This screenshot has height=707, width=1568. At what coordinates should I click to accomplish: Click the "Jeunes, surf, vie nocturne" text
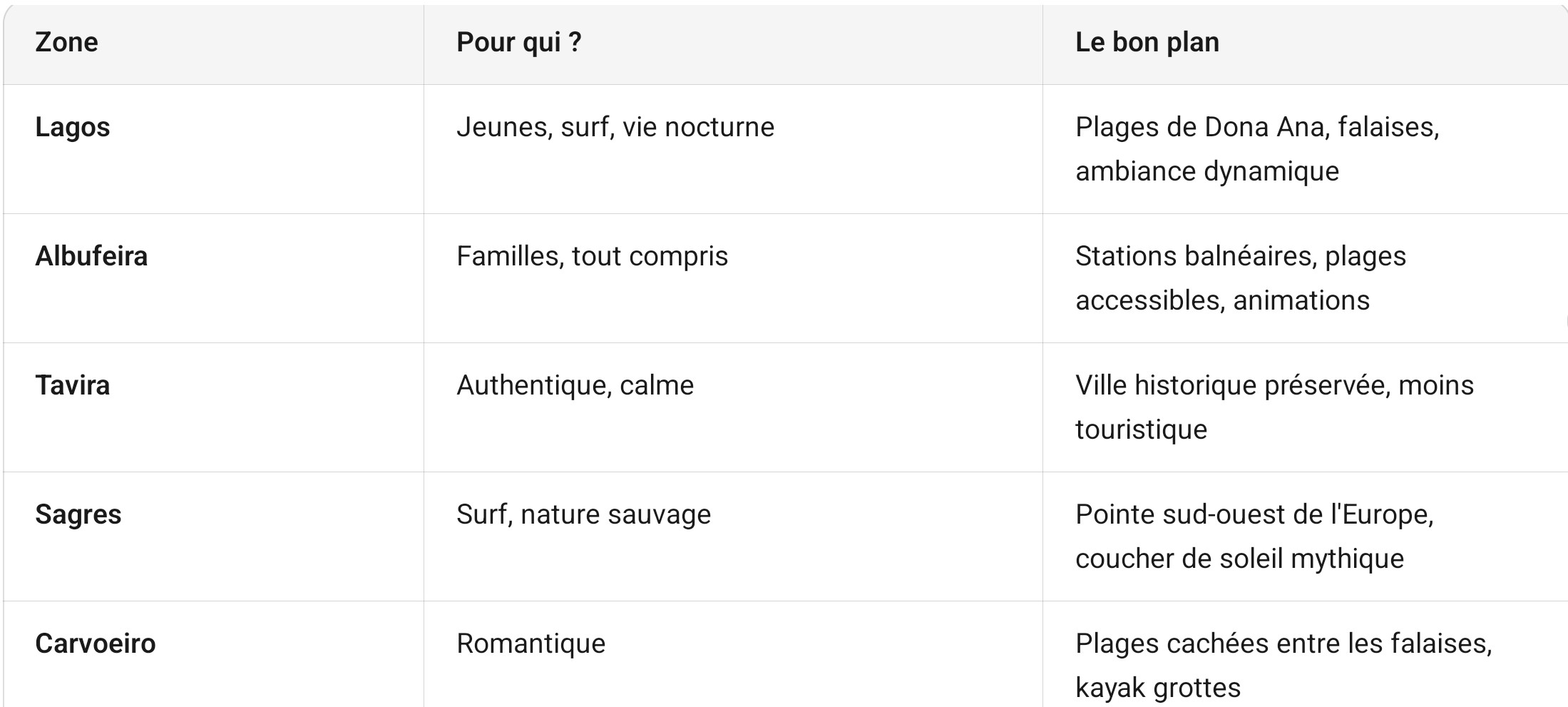(615, 128)
